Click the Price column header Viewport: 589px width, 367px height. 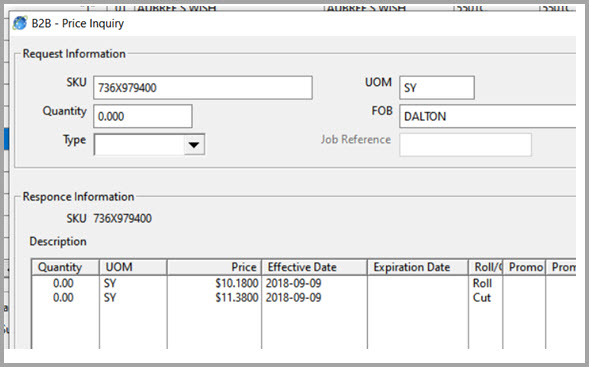[214, 267]
